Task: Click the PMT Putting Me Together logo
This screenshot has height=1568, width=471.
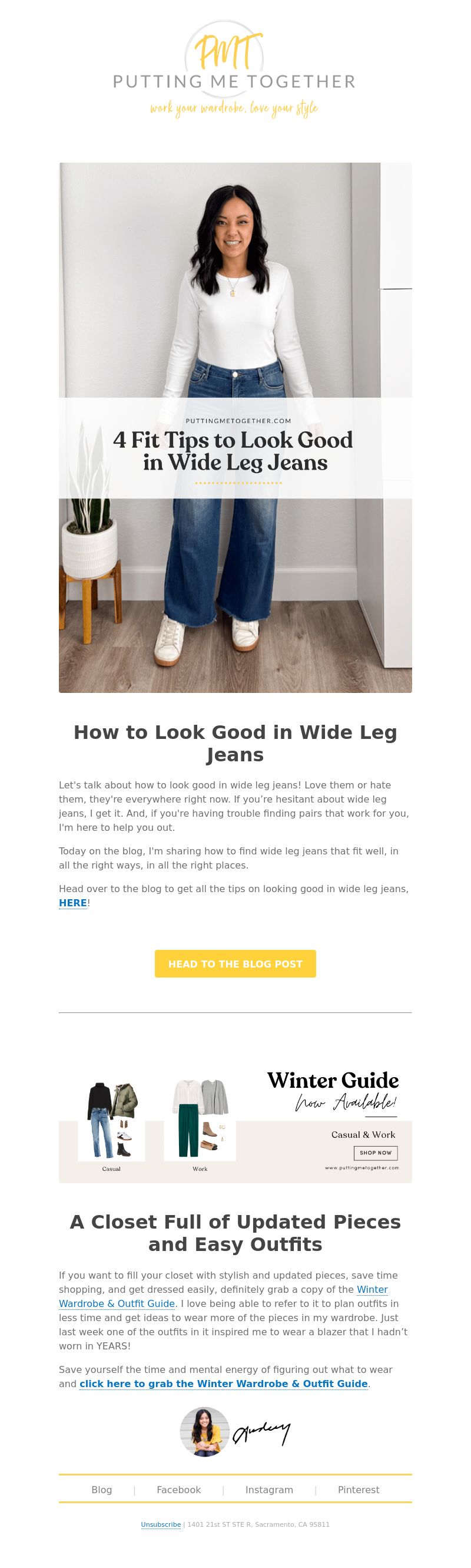Action: point(234,69)
